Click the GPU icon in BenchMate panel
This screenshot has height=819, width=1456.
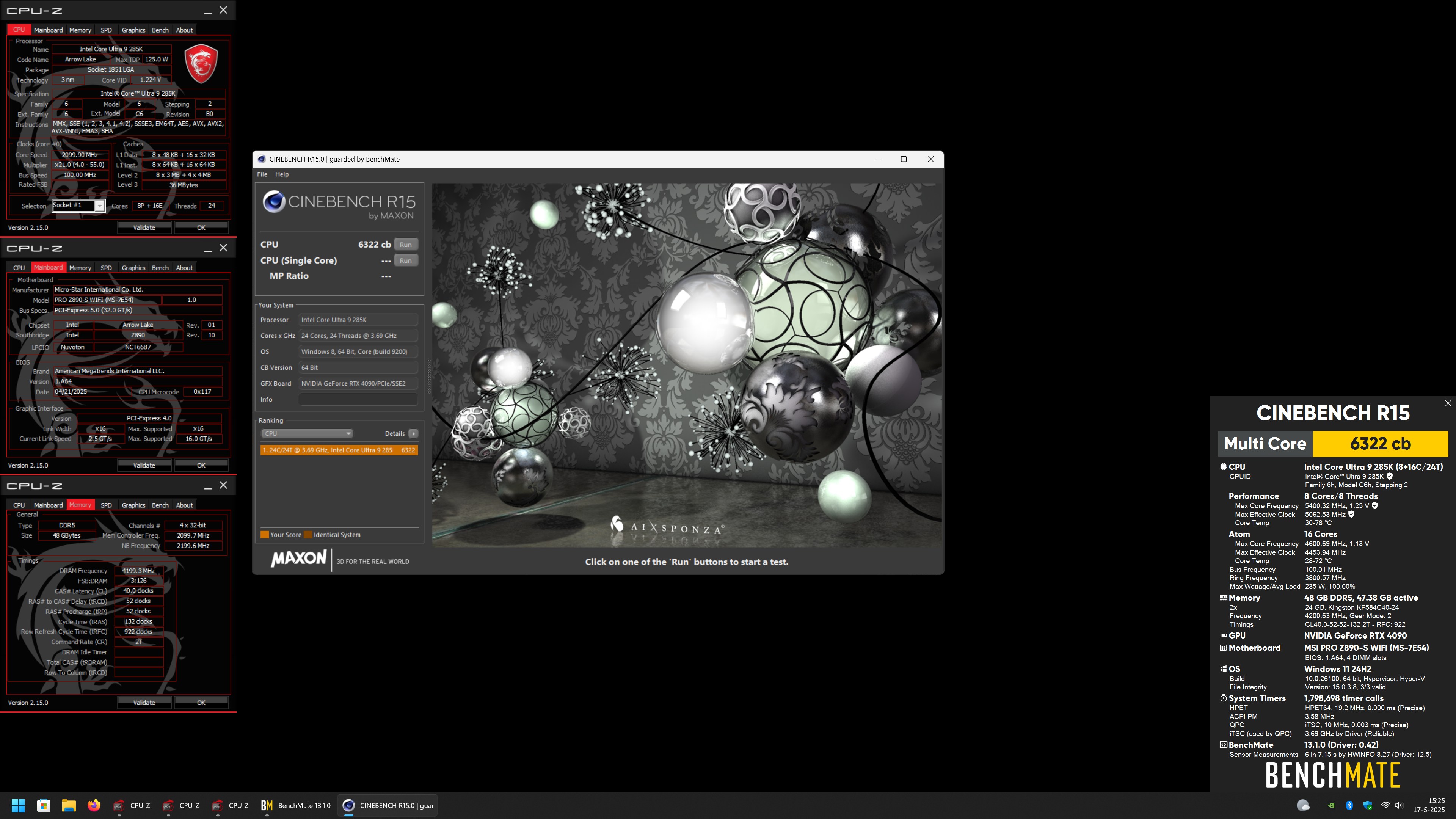[x=1223, y=635]
